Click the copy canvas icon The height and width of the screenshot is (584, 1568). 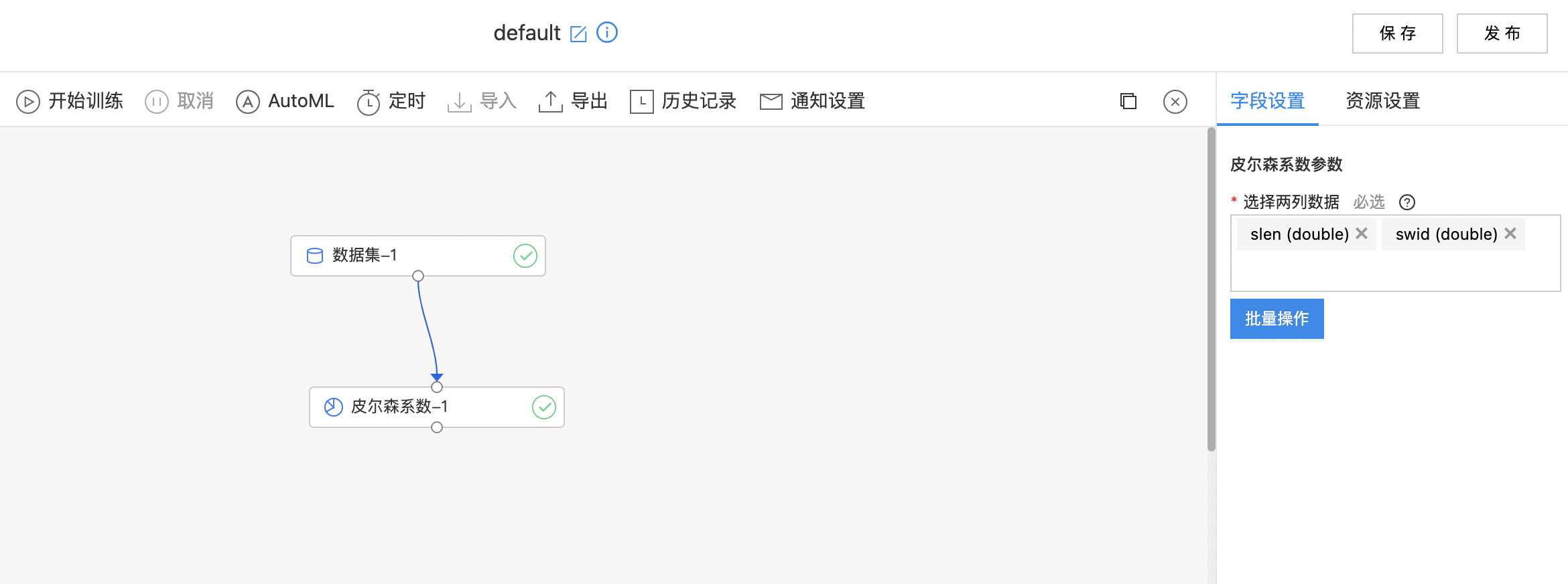click(x=1128, y=101)
